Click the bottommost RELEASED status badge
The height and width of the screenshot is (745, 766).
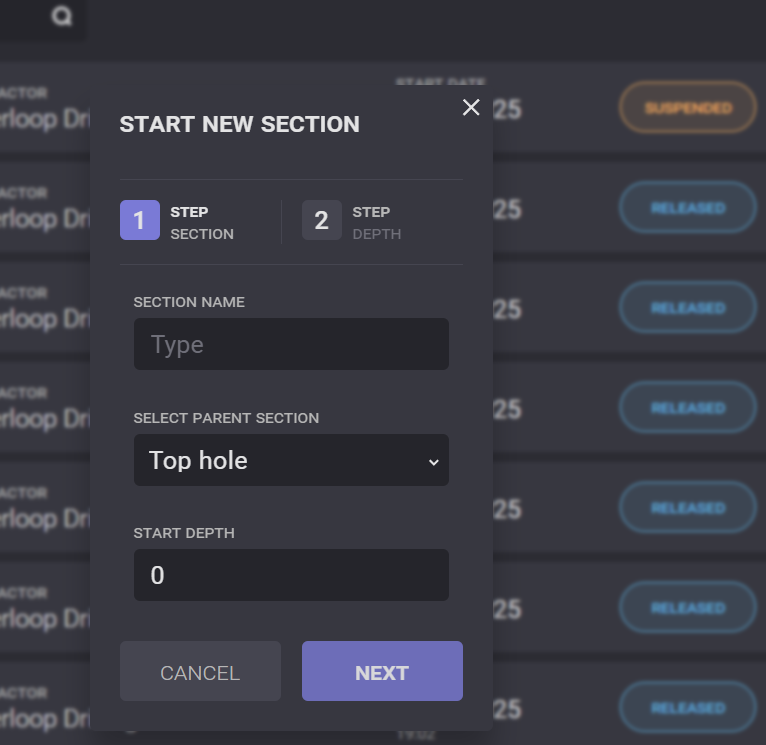pos(688,708)
